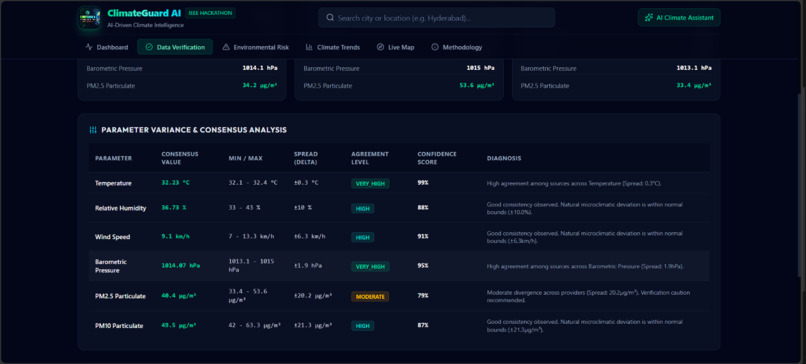The image size is (806, 364).
Task: Click the 7 - 13.3 km/h range
Action: pyautogui.click(x=251, y=236)
